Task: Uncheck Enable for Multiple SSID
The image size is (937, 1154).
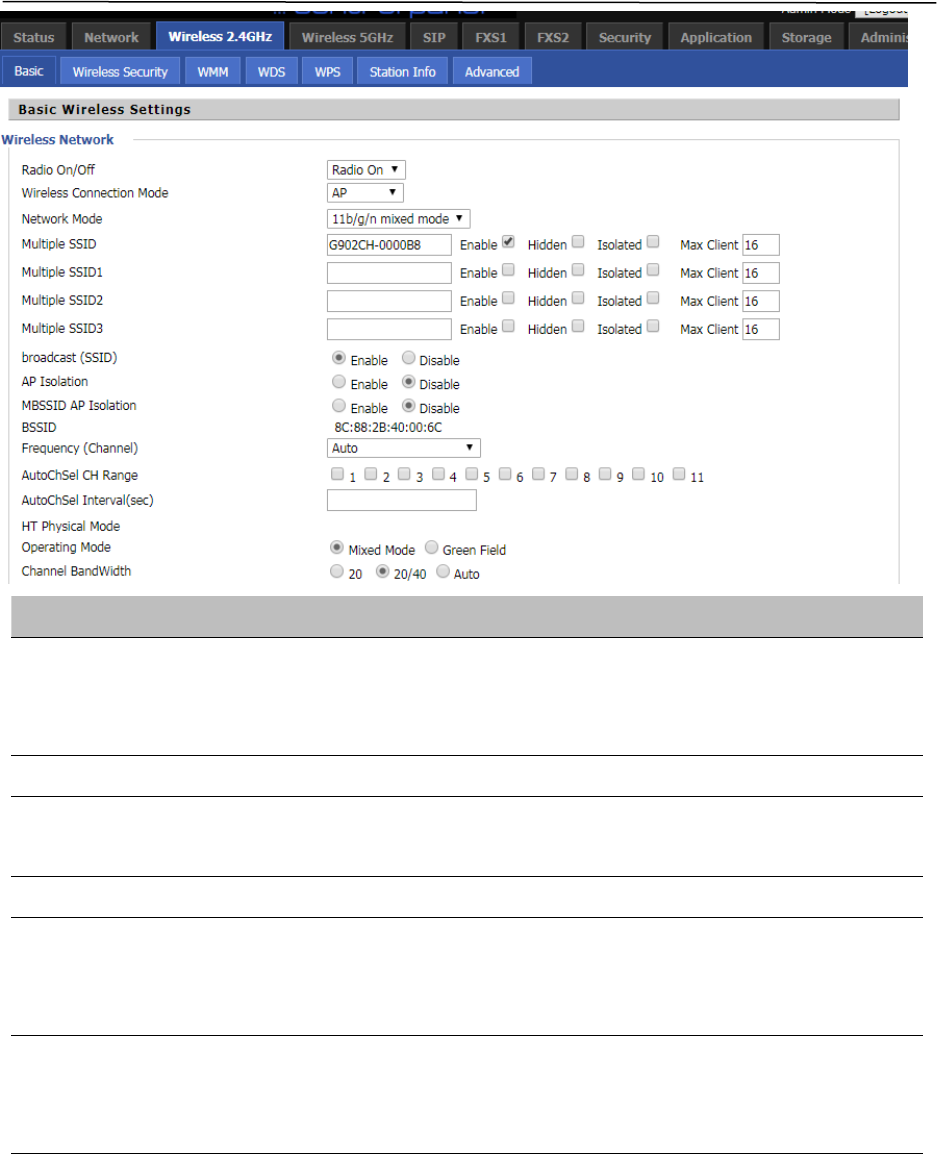Action: coord(508,242)
